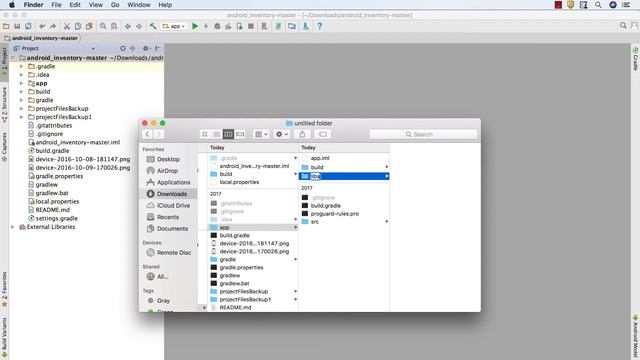Image resolution: width=640 pixels, height=360 pixels.
Task: Click the Undo arrow in toolbar
Action: (x=42, y=26)
